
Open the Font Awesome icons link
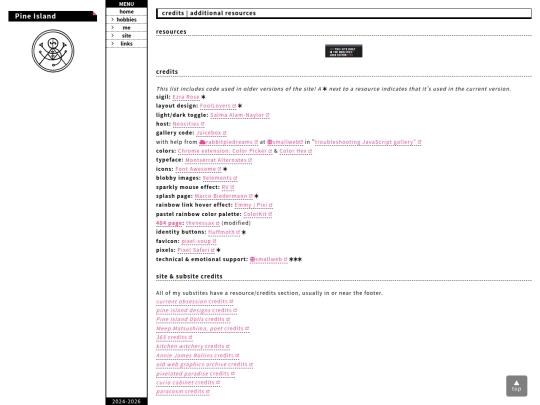tap(198, 169)
